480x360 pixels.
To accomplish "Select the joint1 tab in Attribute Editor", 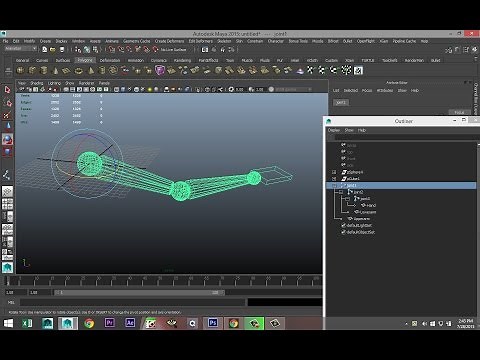I will coord(341,102).
